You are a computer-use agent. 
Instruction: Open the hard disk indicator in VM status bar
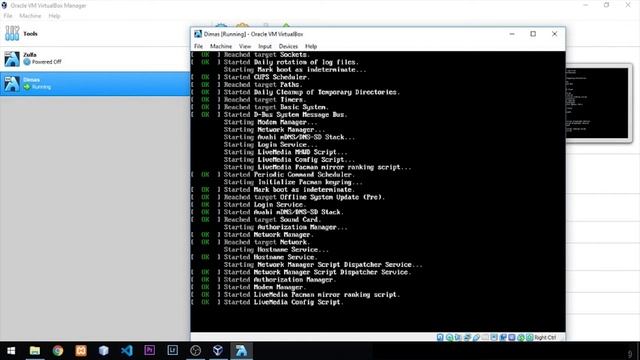click(440, 338)
